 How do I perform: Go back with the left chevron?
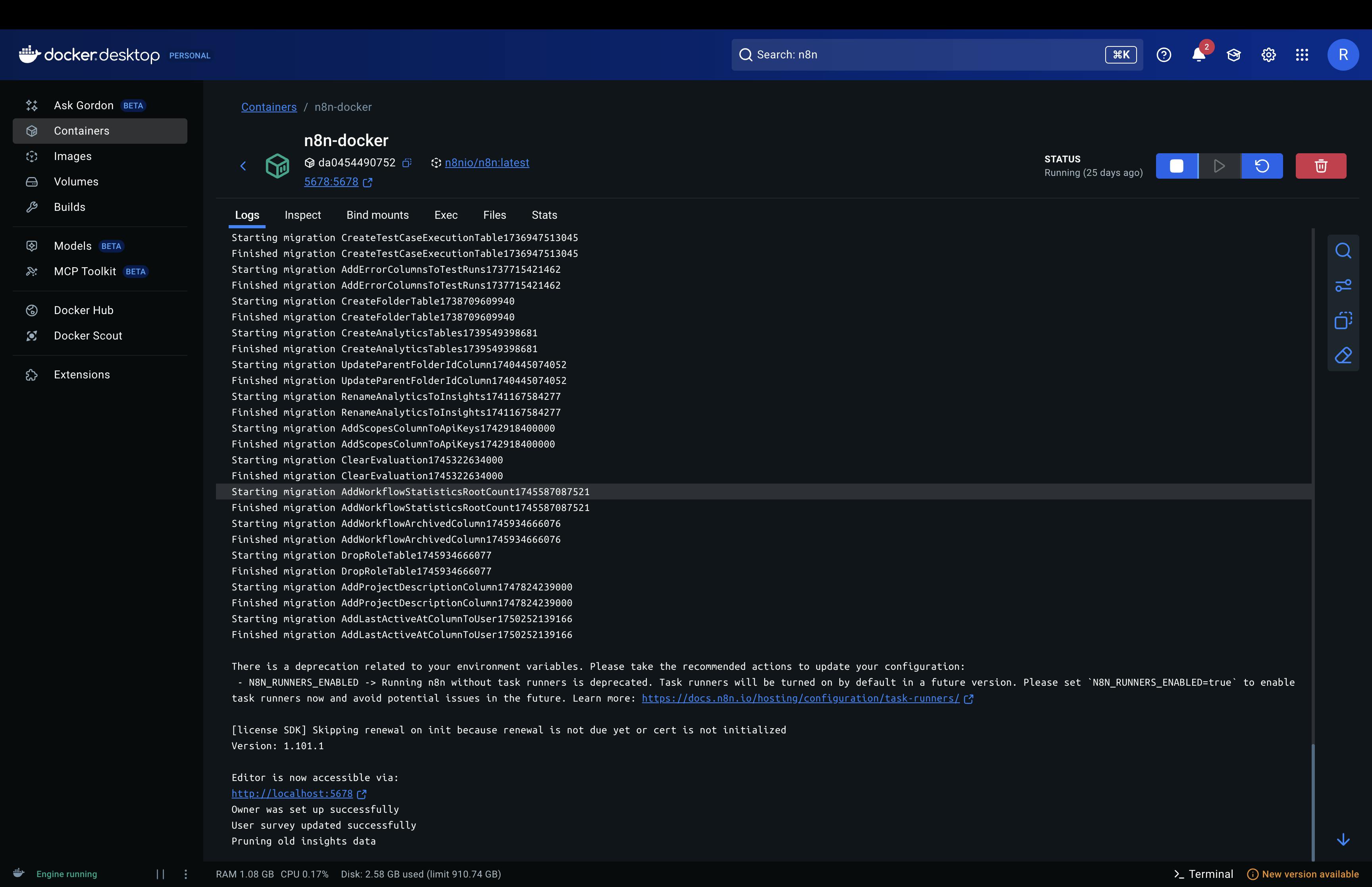(243, 166)
